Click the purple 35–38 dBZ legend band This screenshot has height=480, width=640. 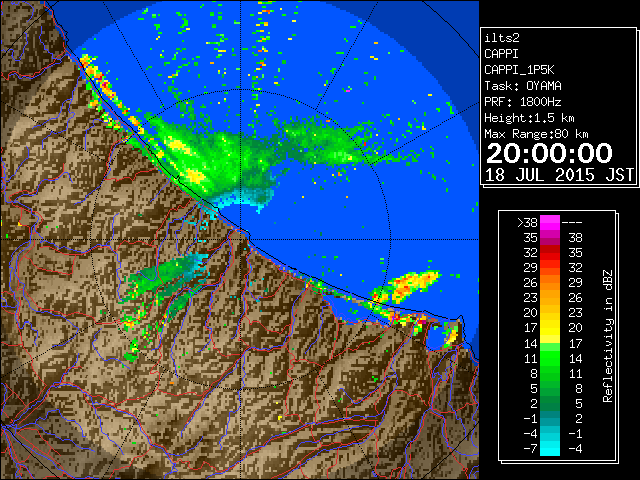pyautogui.click(x=550, y=238)
